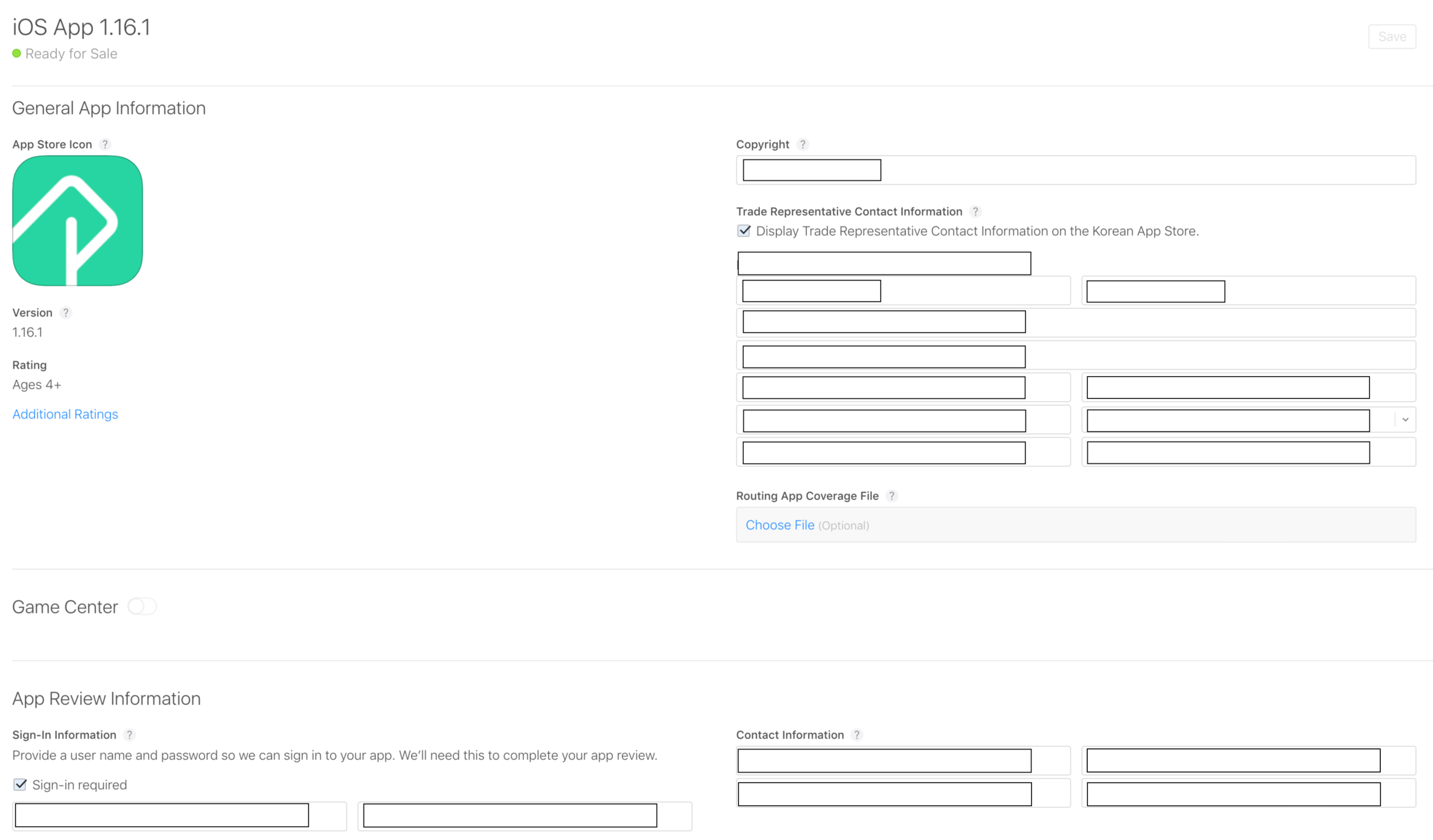Click 'App Review Information' heading

[106, 698]
